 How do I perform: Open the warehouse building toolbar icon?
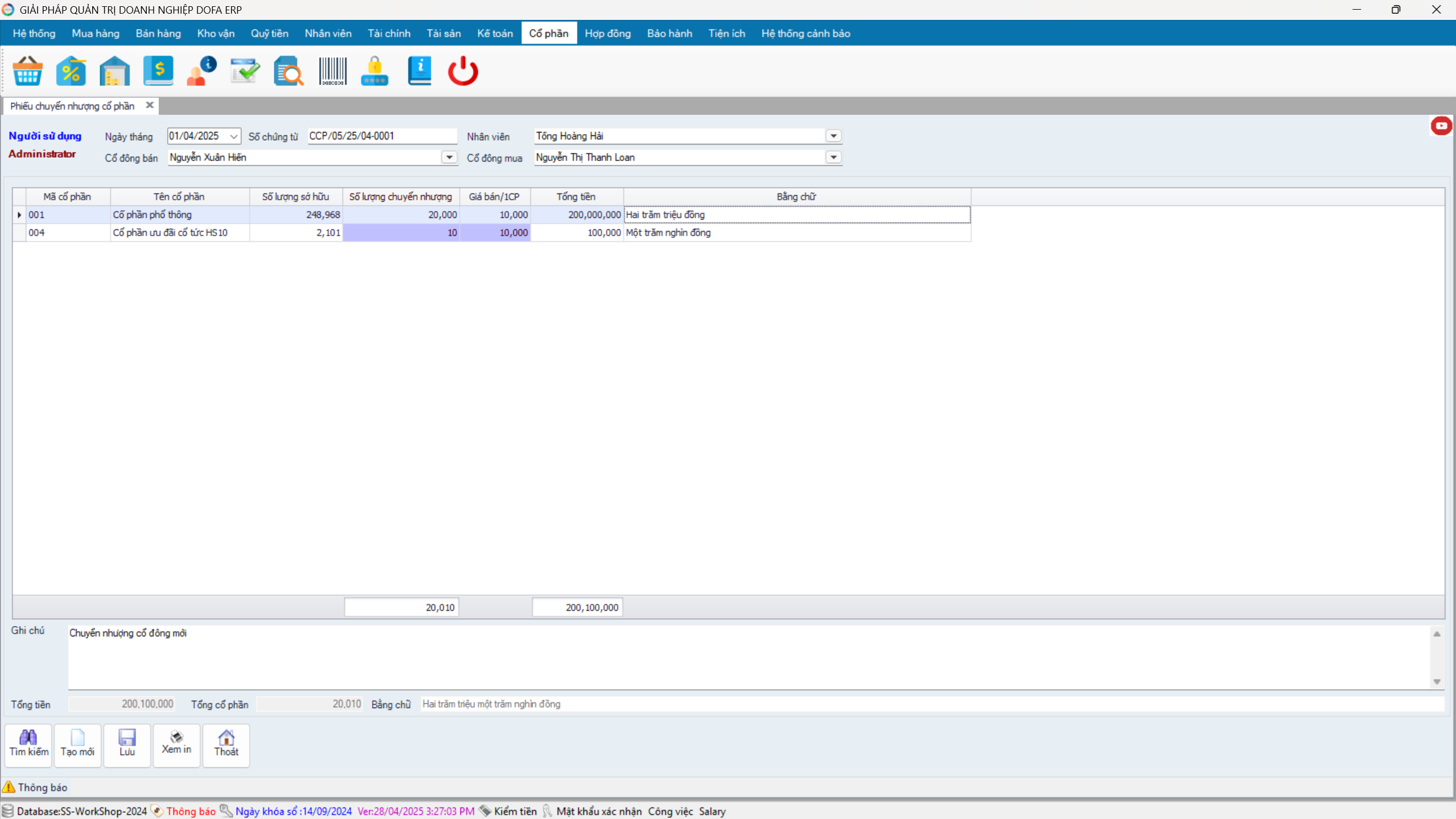pyautogui.click(x=114, y=71)
